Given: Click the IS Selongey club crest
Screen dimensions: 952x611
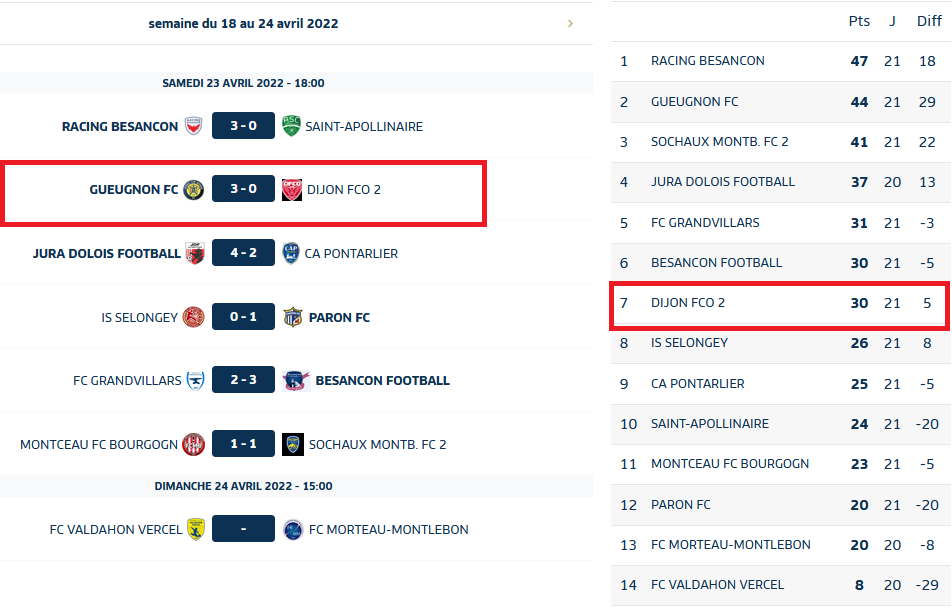Looking at the screenshot, I should tap(194, 317).
